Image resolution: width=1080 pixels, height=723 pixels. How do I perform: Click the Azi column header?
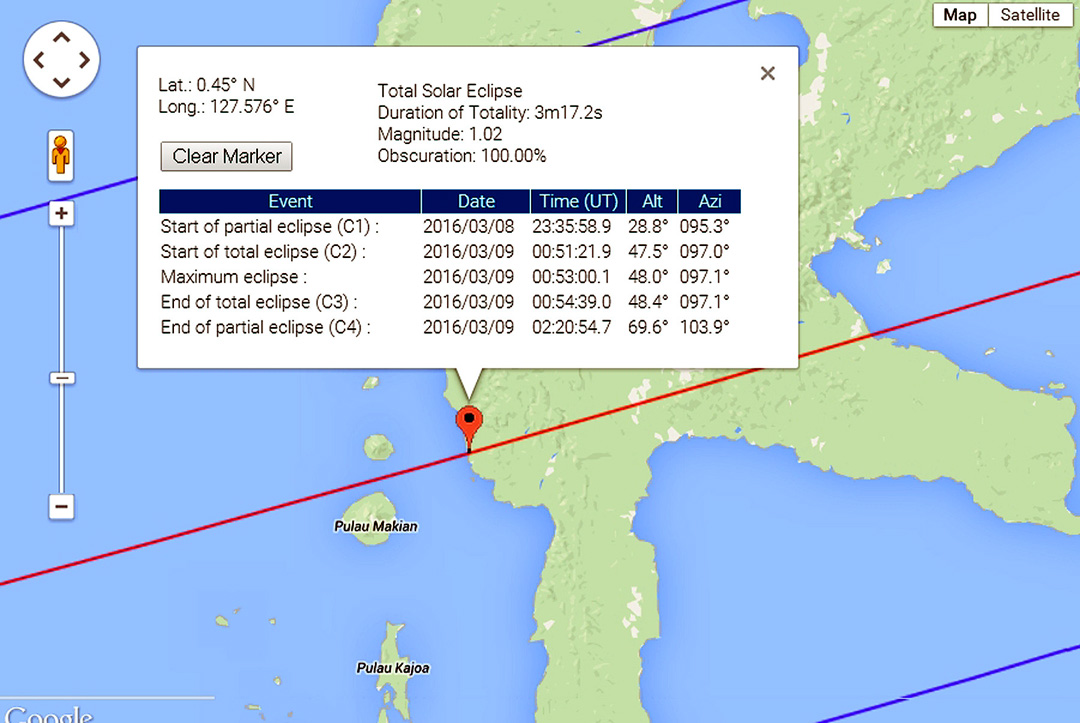[710, 201]
